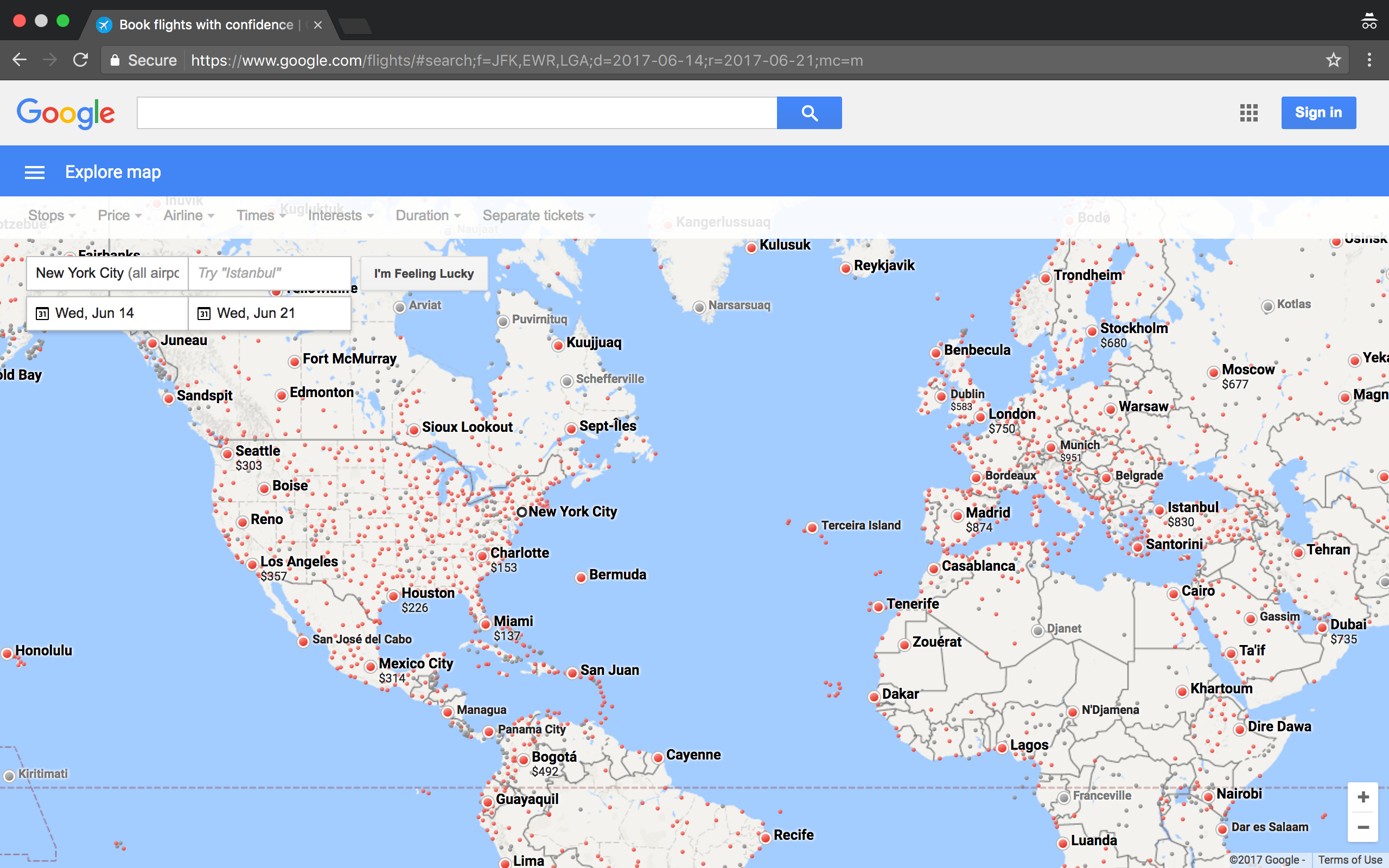Click the Moscow $677 label
This screenshot has height=868, width=1389.
click(x=1248, y=376)
